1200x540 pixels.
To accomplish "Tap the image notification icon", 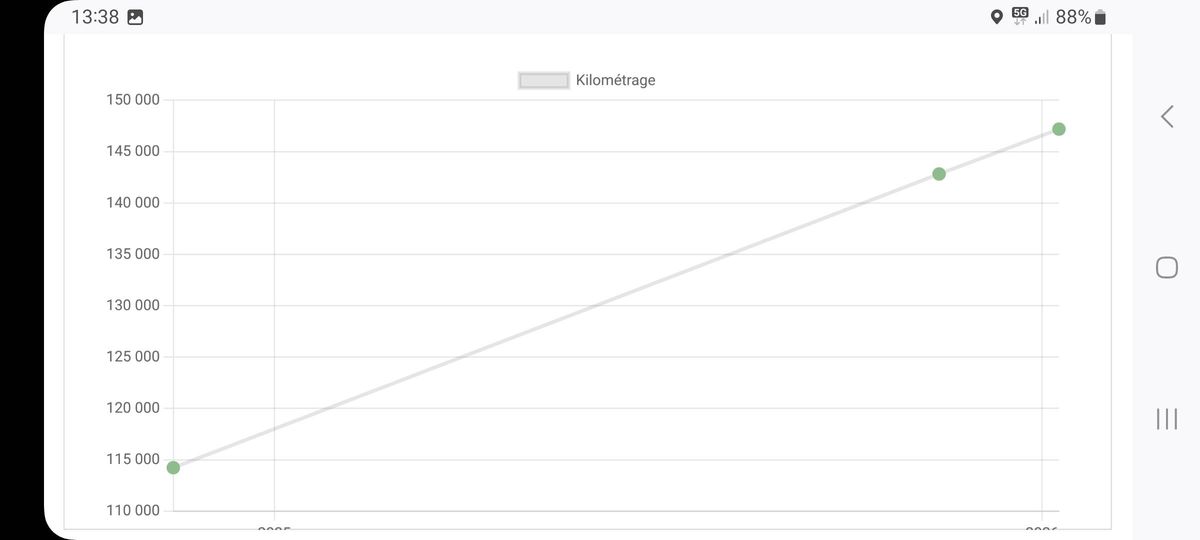I will (135, 17).
